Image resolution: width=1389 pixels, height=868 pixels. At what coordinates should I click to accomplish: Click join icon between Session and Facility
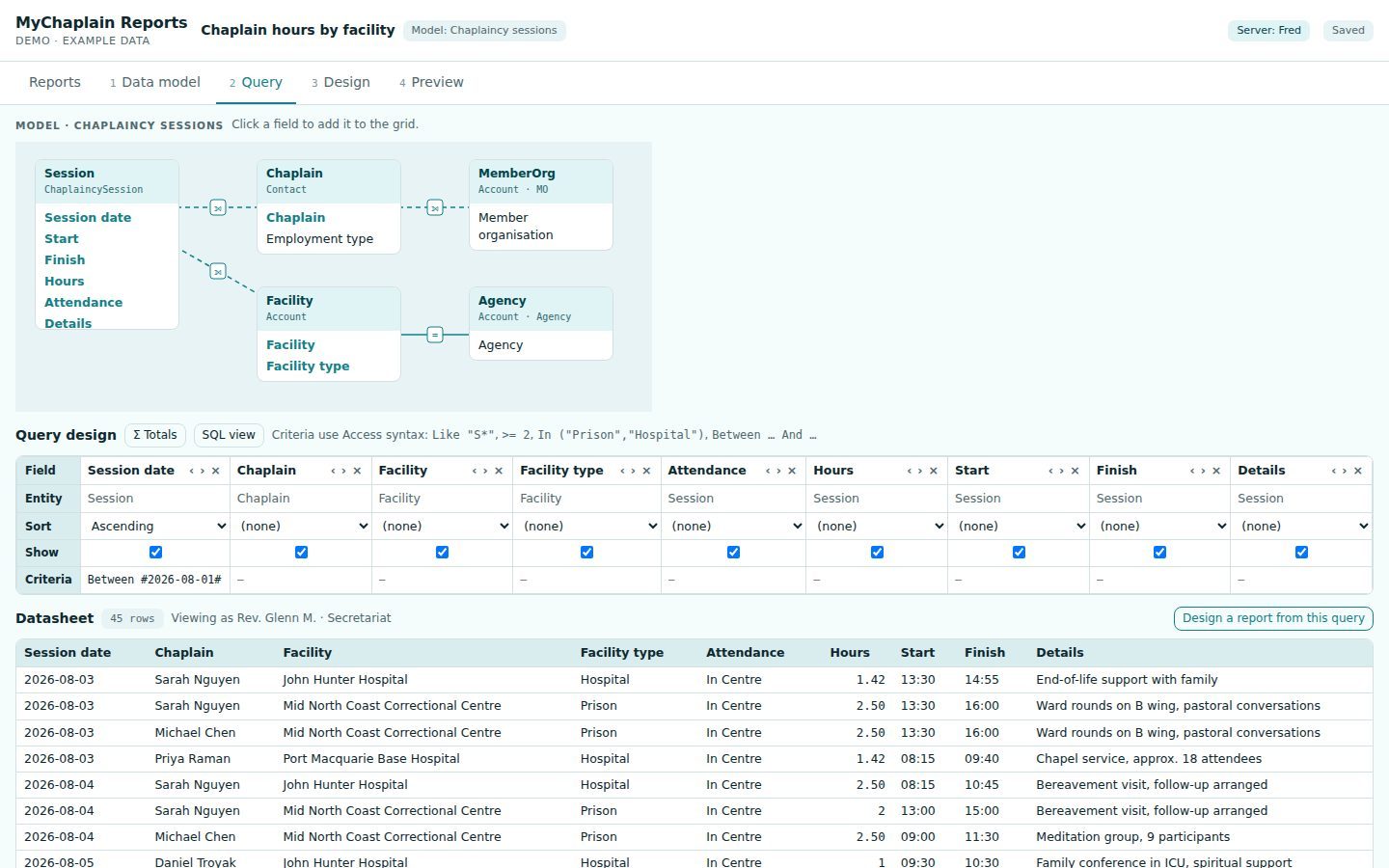point(218,272)
